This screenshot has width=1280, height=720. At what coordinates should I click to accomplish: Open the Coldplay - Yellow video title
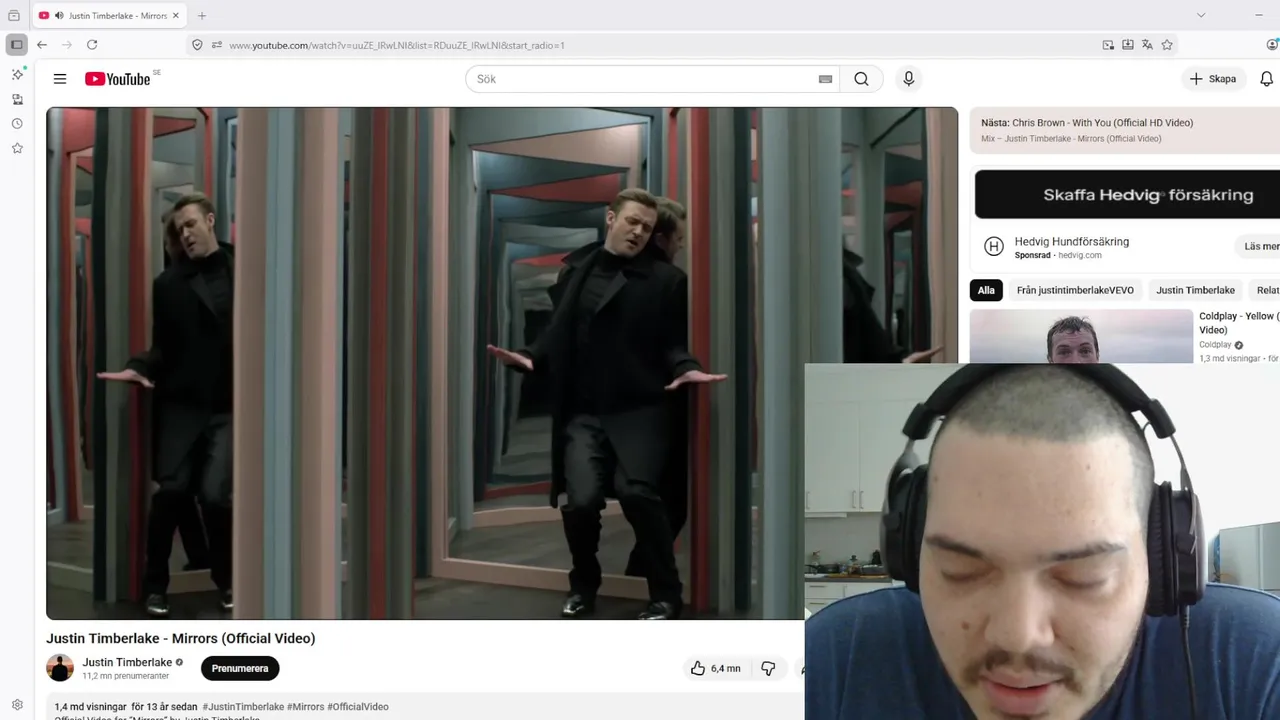tap(1239, 323)
